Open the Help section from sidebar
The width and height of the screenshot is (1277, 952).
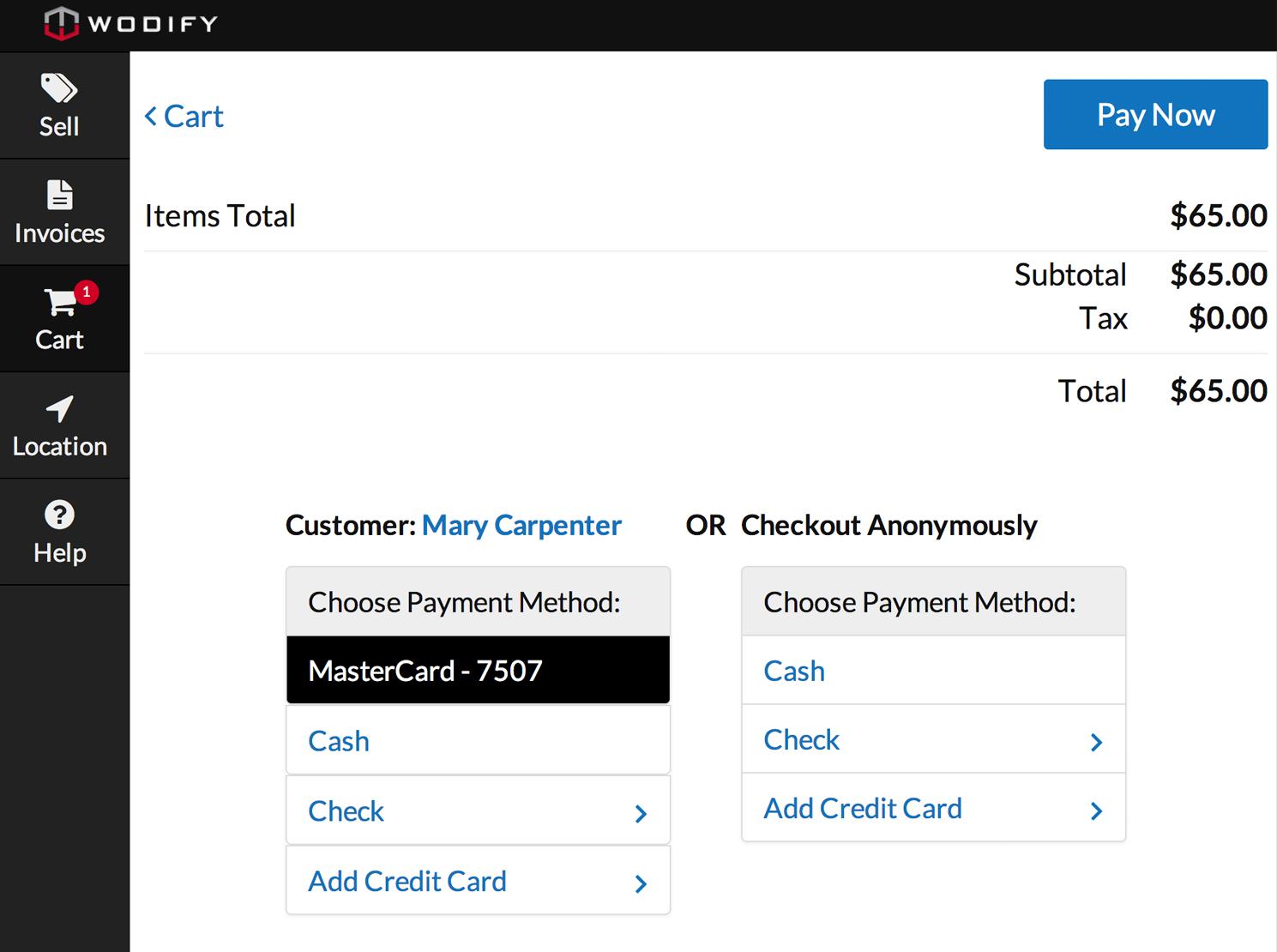click(x=58, y=551)
